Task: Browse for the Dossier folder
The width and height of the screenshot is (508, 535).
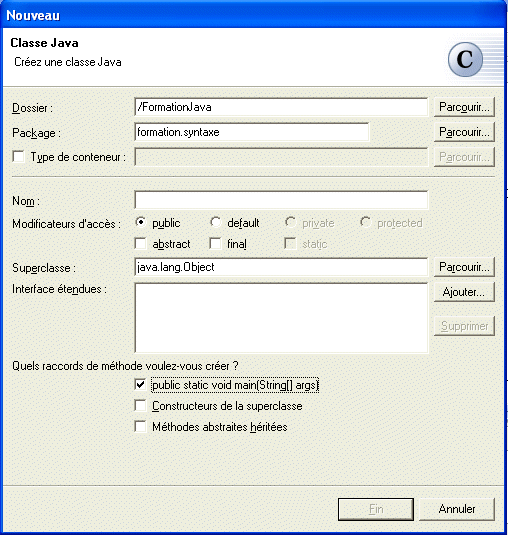Action: [464, 107]
